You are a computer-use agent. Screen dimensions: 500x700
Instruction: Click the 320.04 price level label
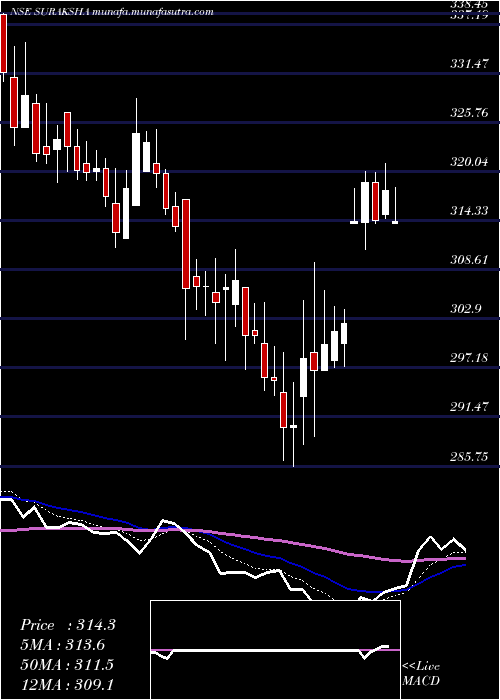pos(469,162)
